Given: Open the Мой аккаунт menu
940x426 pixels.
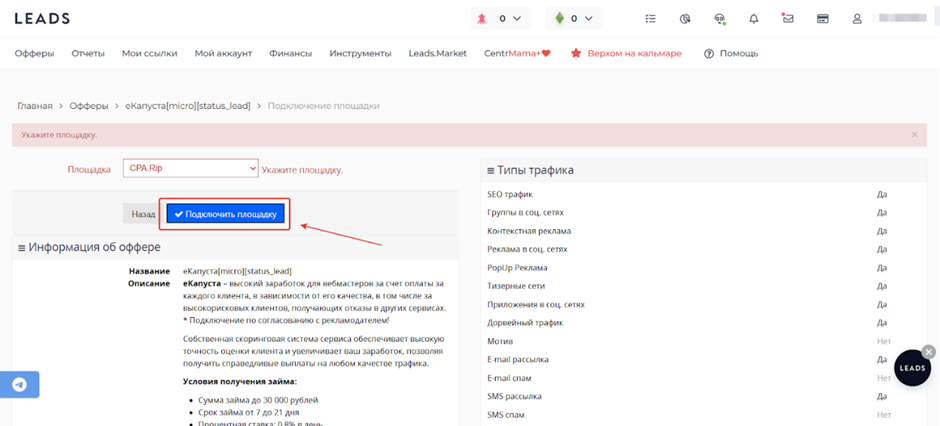Looking at the screenshot, I should [223, 53].
